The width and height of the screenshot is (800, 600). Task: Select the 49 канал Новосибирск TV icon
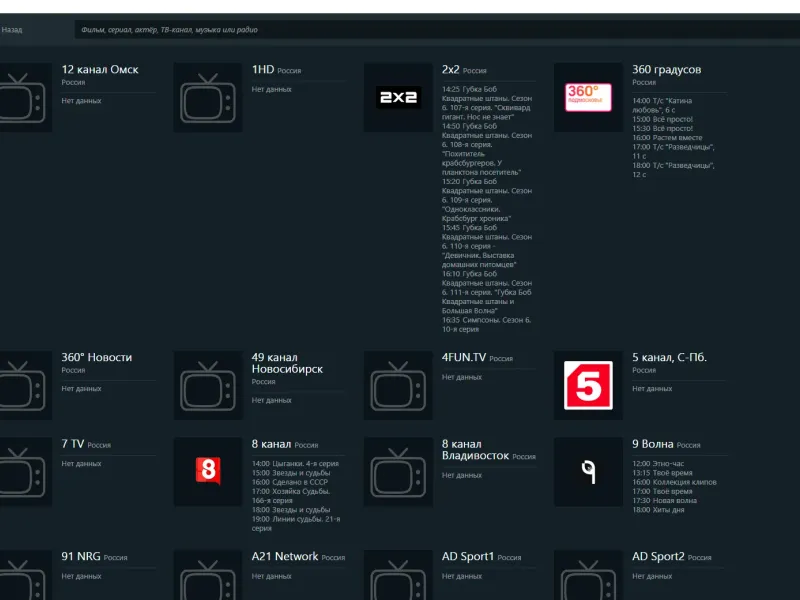(x=208, y=386)
